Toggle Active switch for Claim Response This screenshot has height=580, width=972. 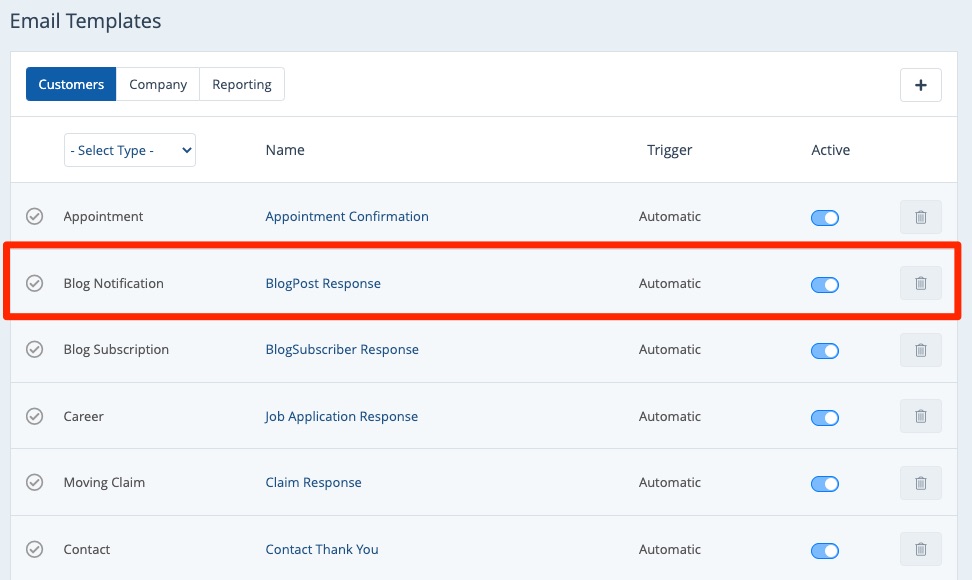pos(824,484)
